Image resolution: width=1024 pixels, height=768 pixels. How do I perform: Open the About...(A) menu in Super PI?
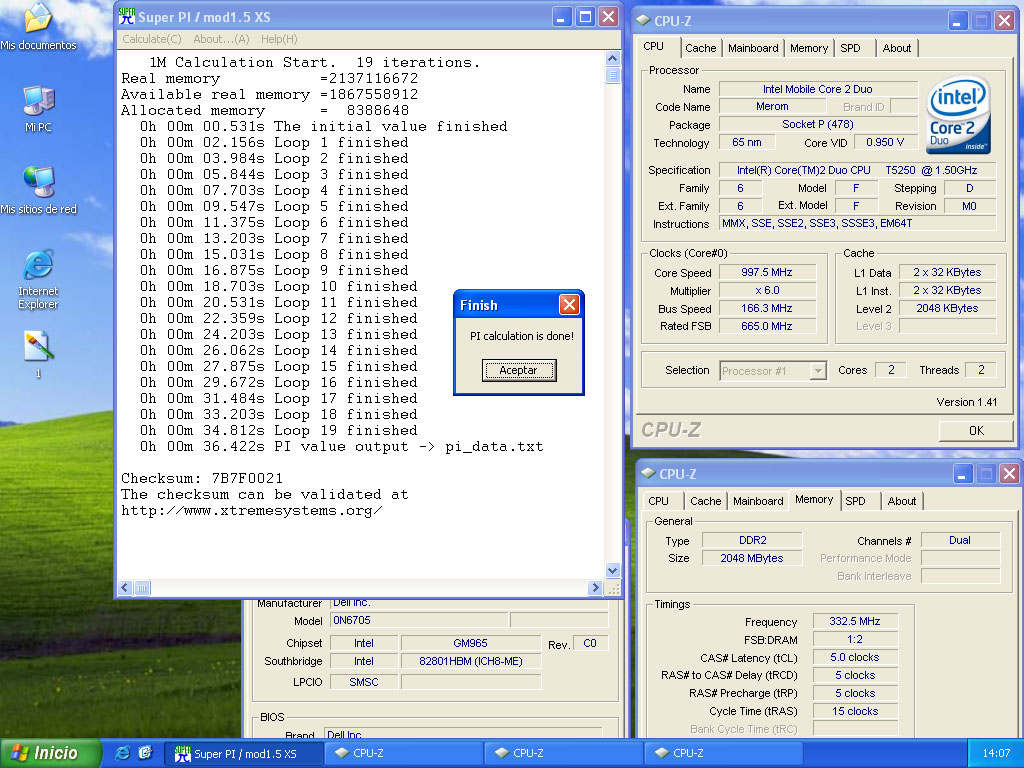(221, 39)
